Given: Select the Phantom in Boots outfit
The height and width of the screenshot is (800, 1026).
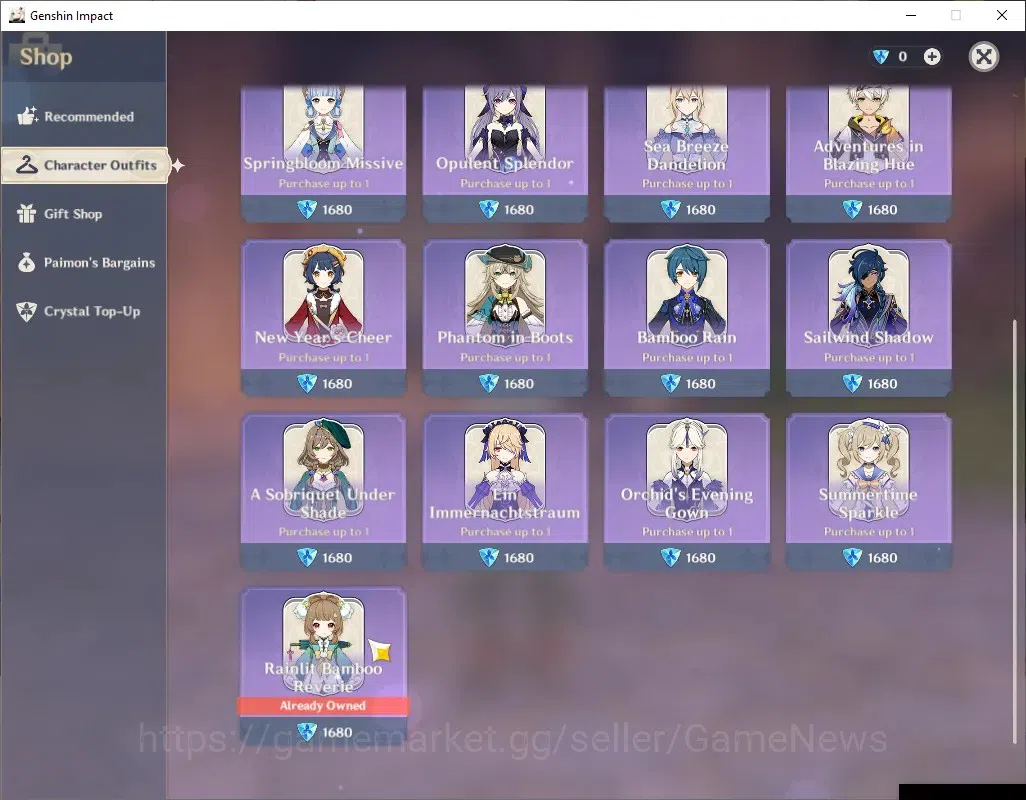Looking at the screenshot, I should 505,318.
